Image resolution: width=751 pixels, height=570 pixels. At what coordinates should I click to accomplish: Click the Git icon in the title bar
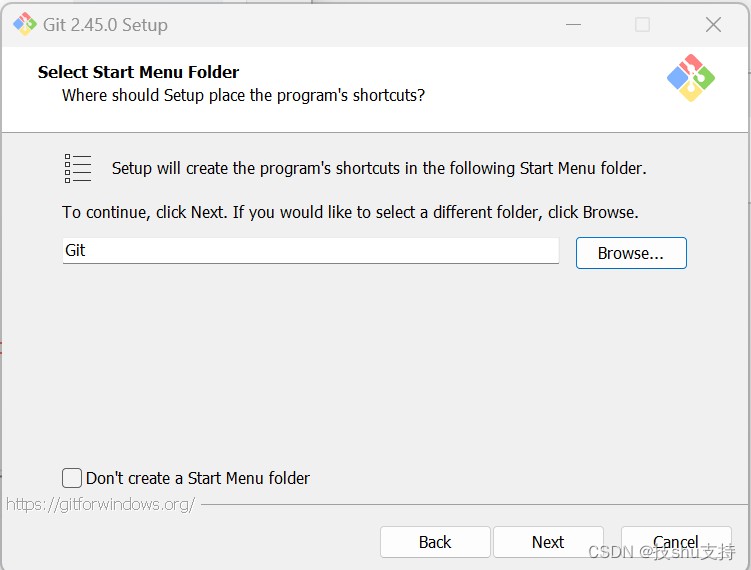point(24,24)
